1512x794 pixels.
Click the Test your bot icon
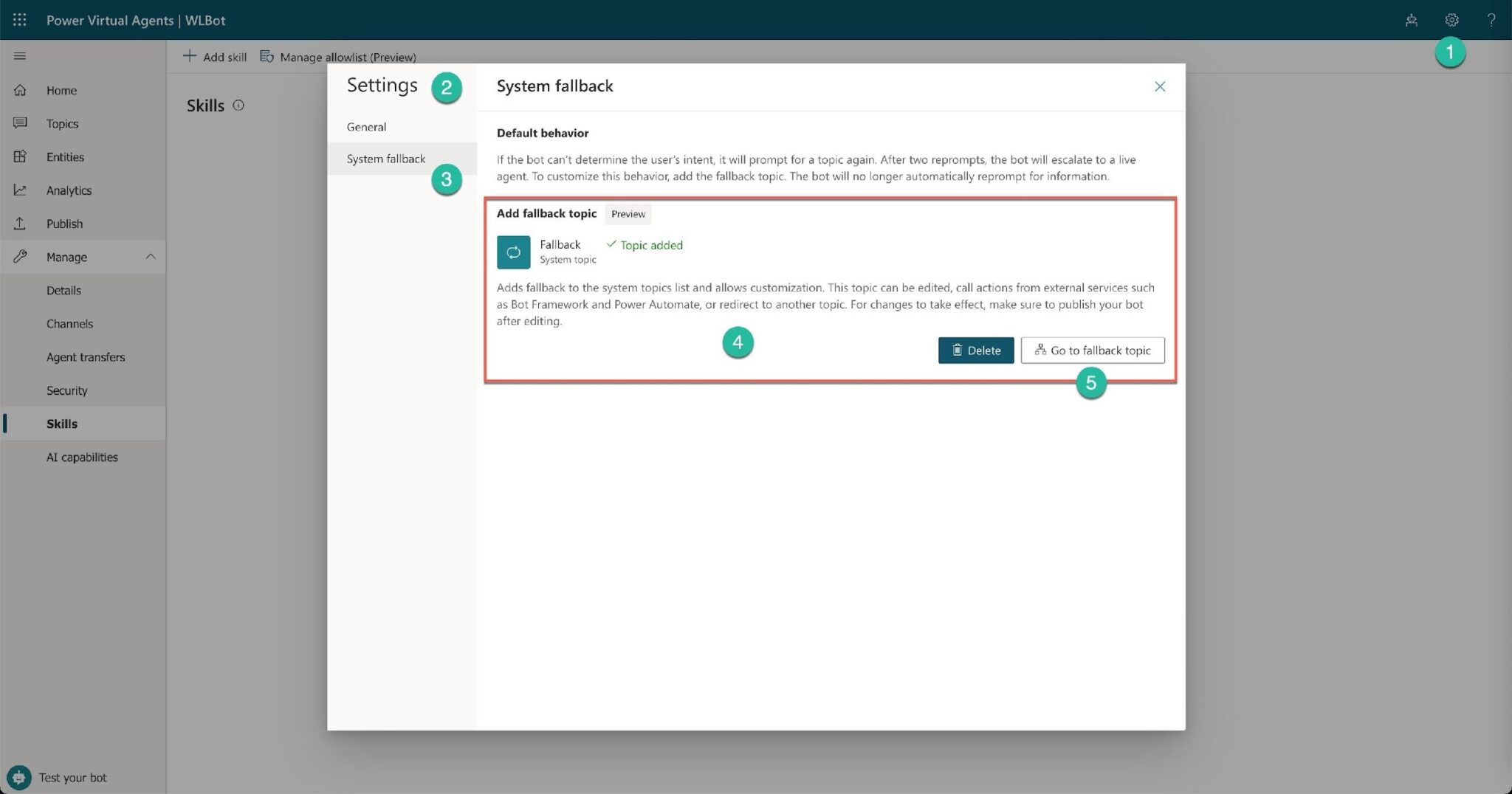tap(18, 777)
